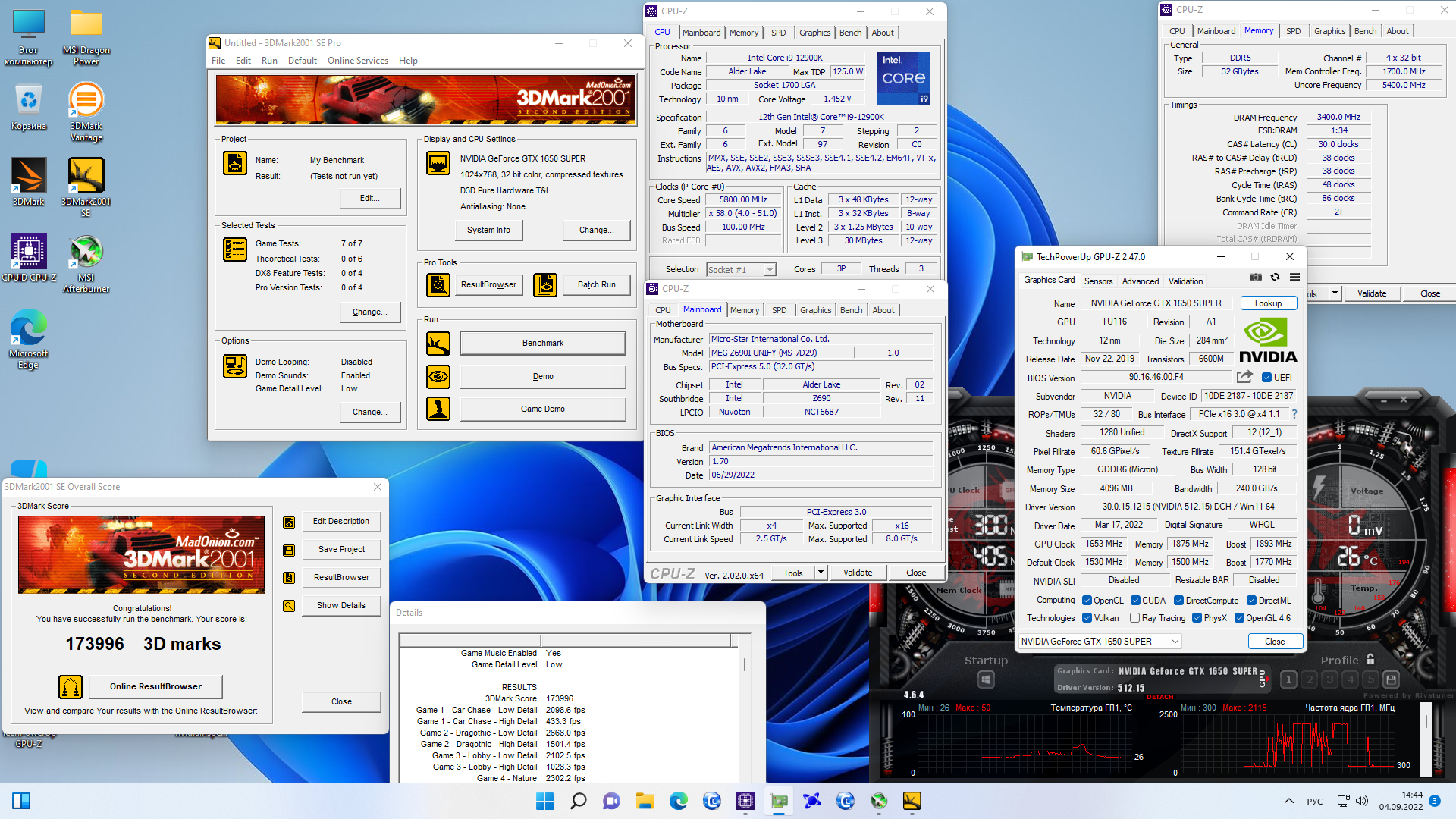The height and width of the screenshot is (819, 1456).
Task: Toggle the OpenGL 4.6 checkbox
Action: pyautogui.click(x=1239, y=618)
